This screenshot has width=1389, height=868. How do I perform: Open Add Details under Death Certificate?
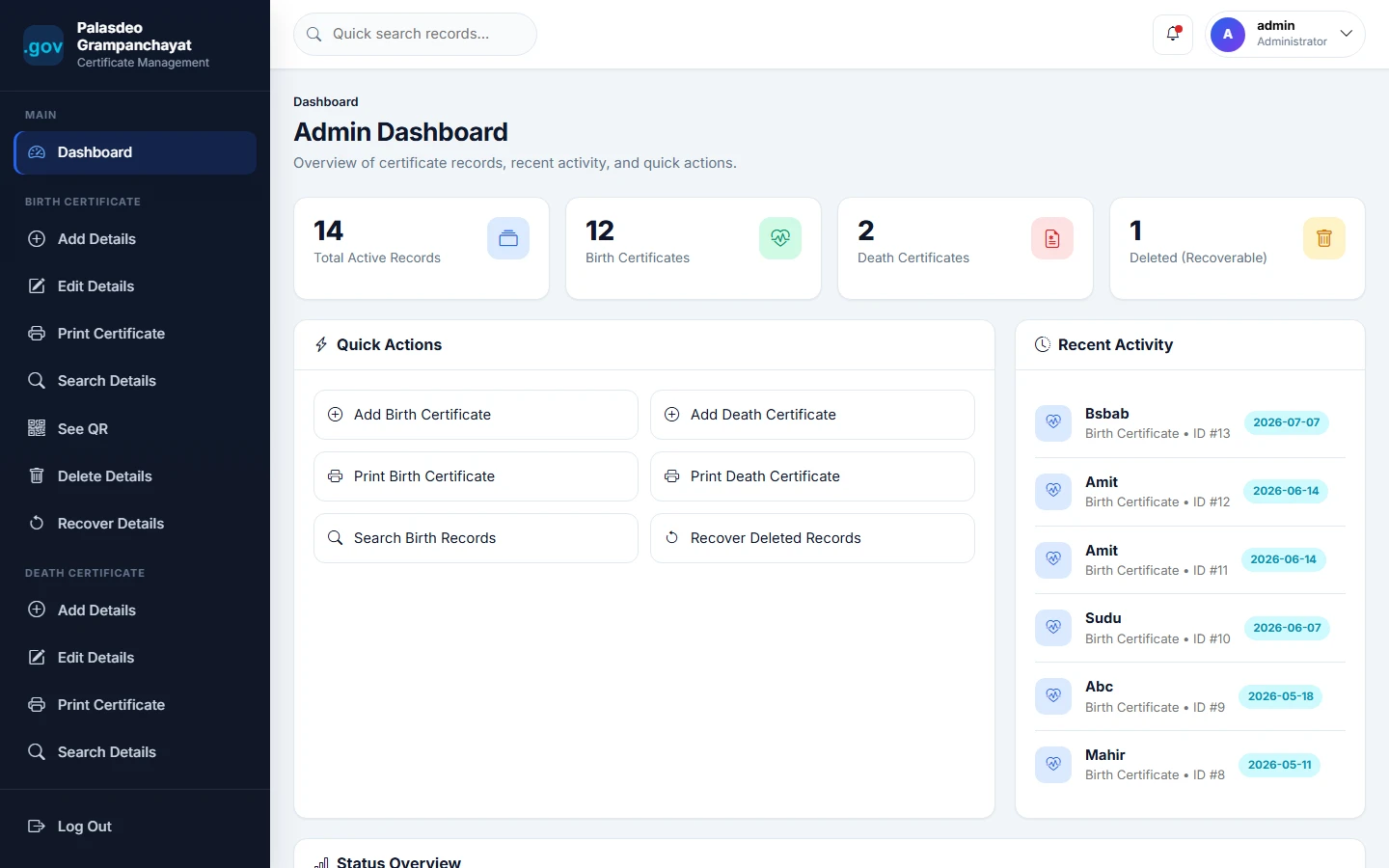pos(135,610)
